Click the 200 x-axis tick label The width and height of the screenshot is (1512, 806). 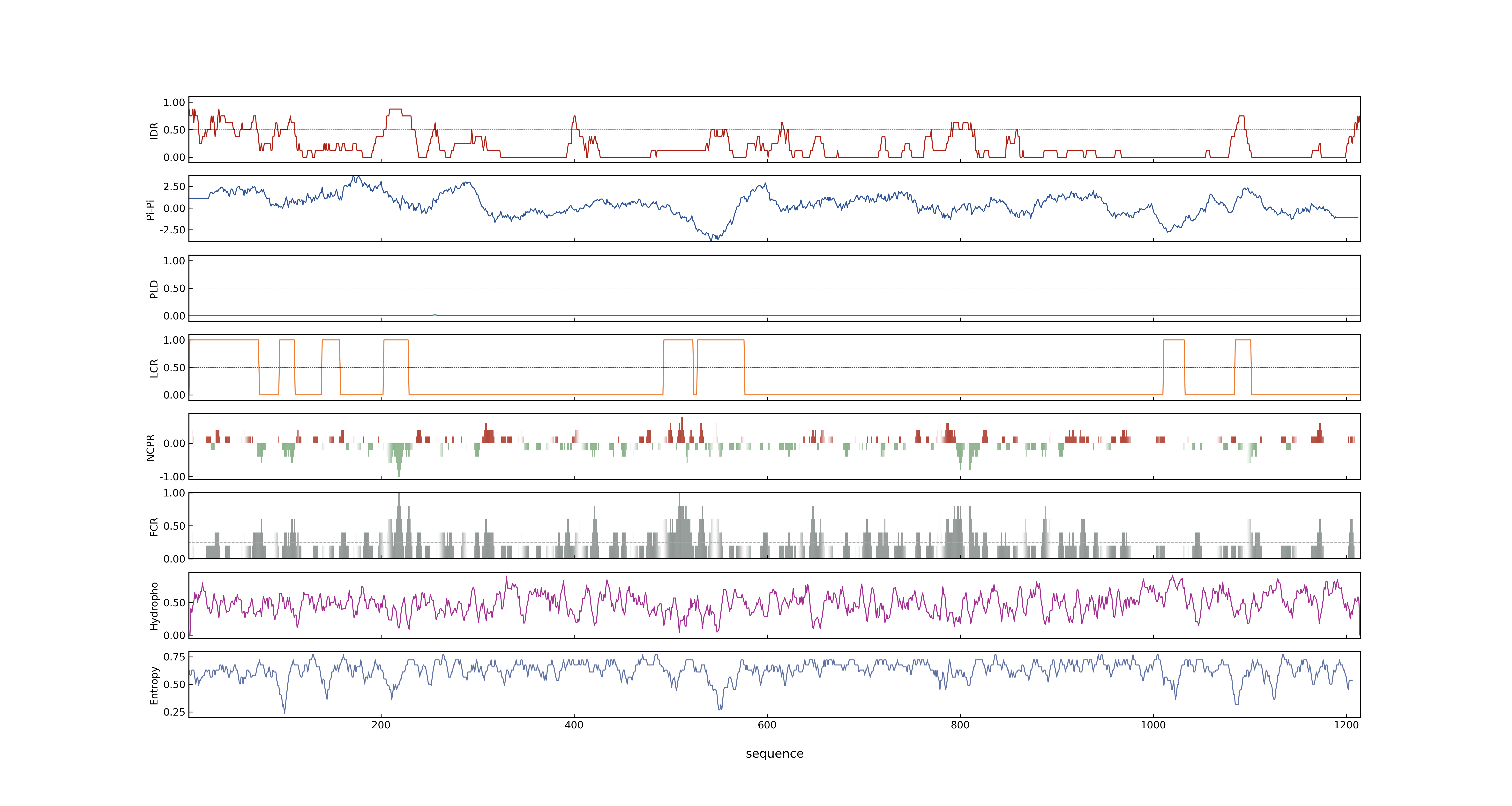[x=381, y=725]
